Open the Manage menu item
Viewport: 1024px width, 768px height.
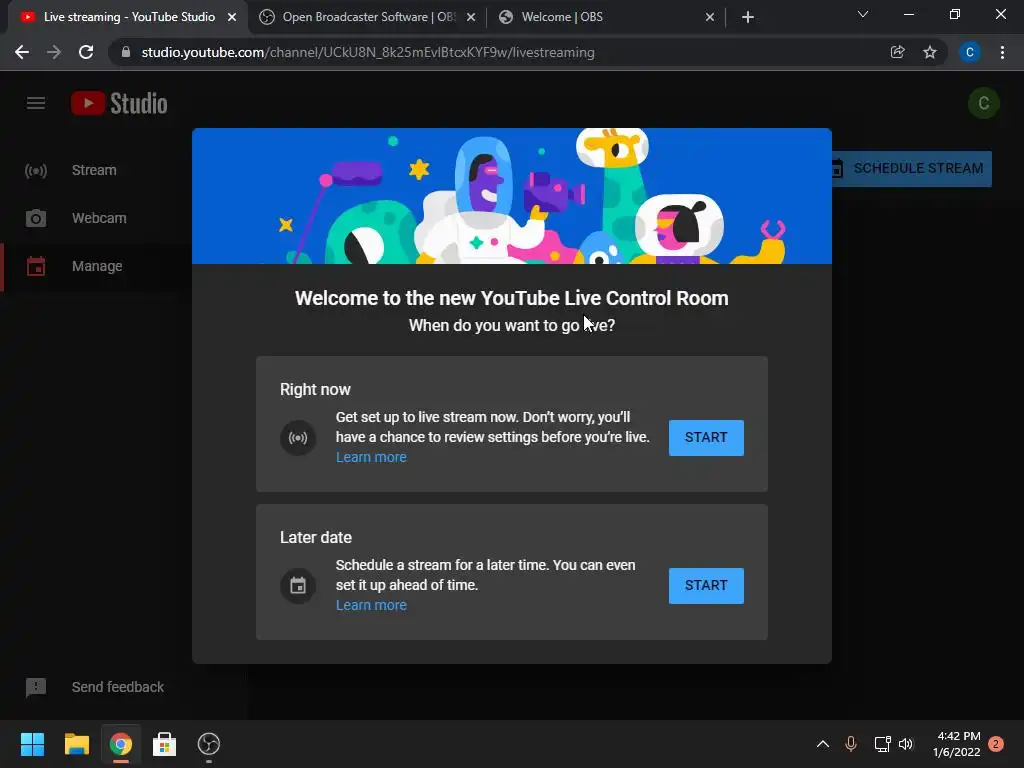coord(95,266)
